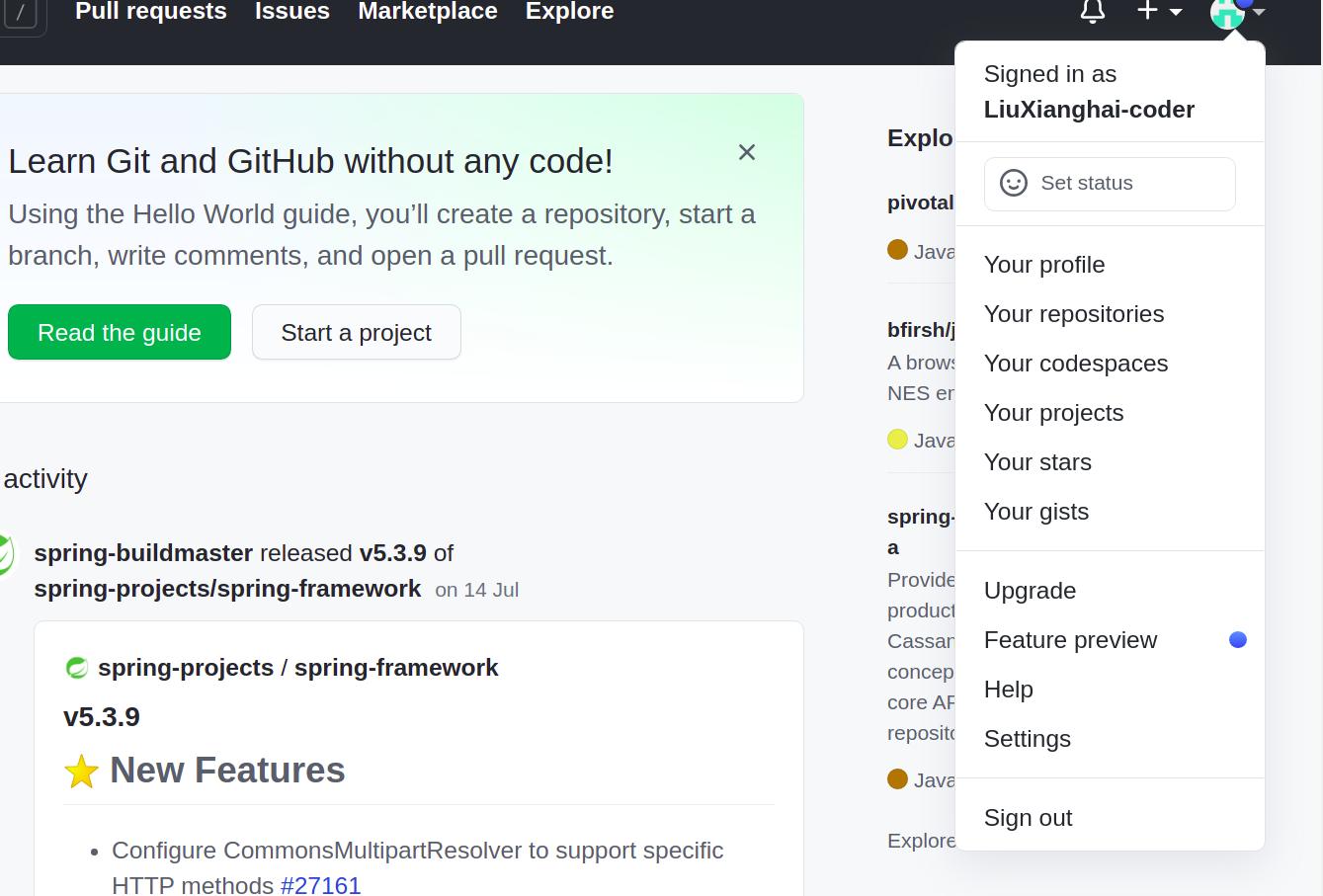Open the Issues nav item

point(292,11)
